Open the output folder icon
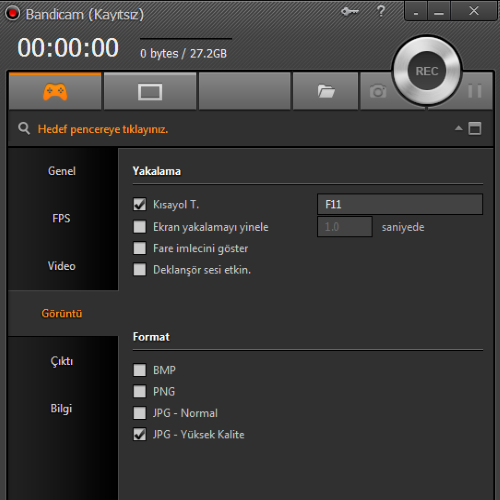The image size is (500, 500). (x=326, y=91)
